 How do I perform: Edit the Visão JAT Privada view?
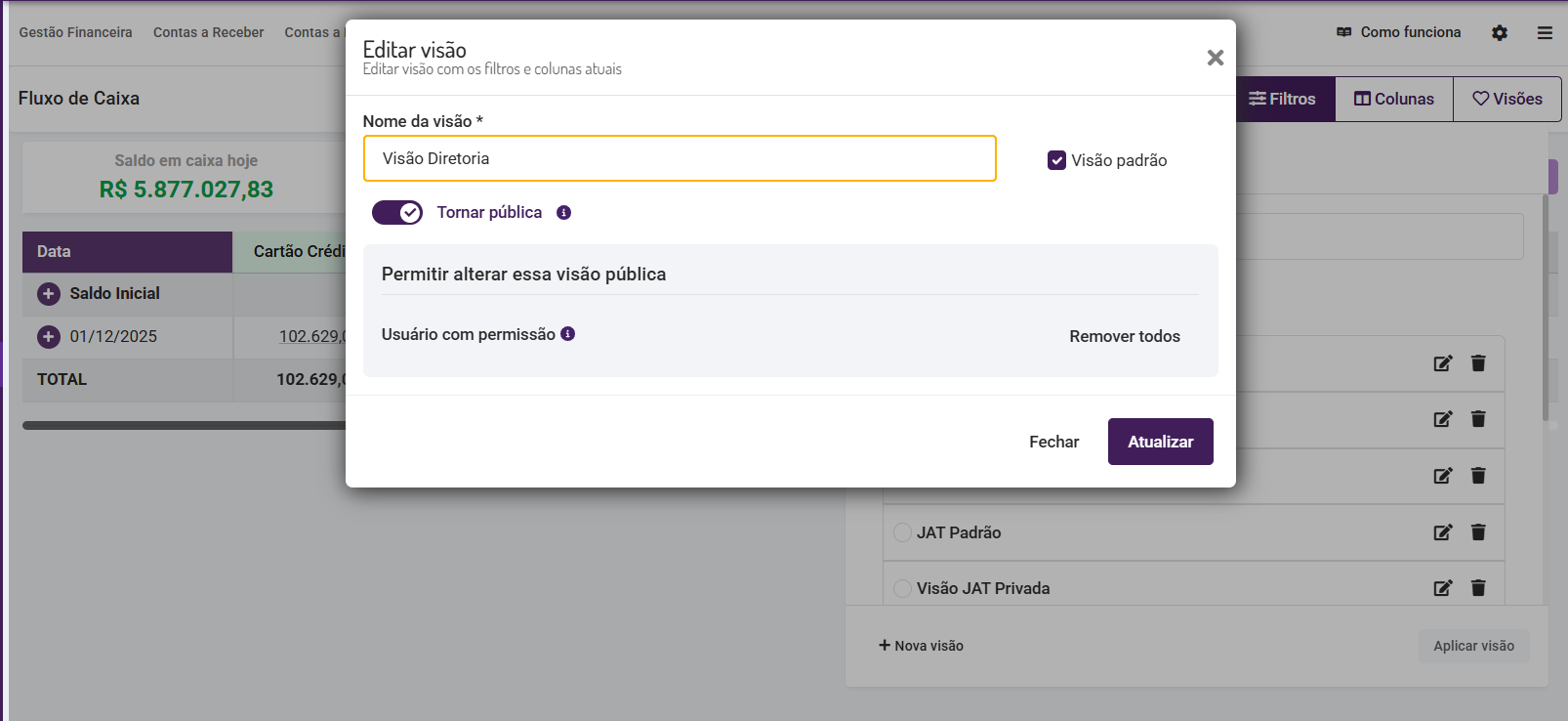(x=1442, y=588)
